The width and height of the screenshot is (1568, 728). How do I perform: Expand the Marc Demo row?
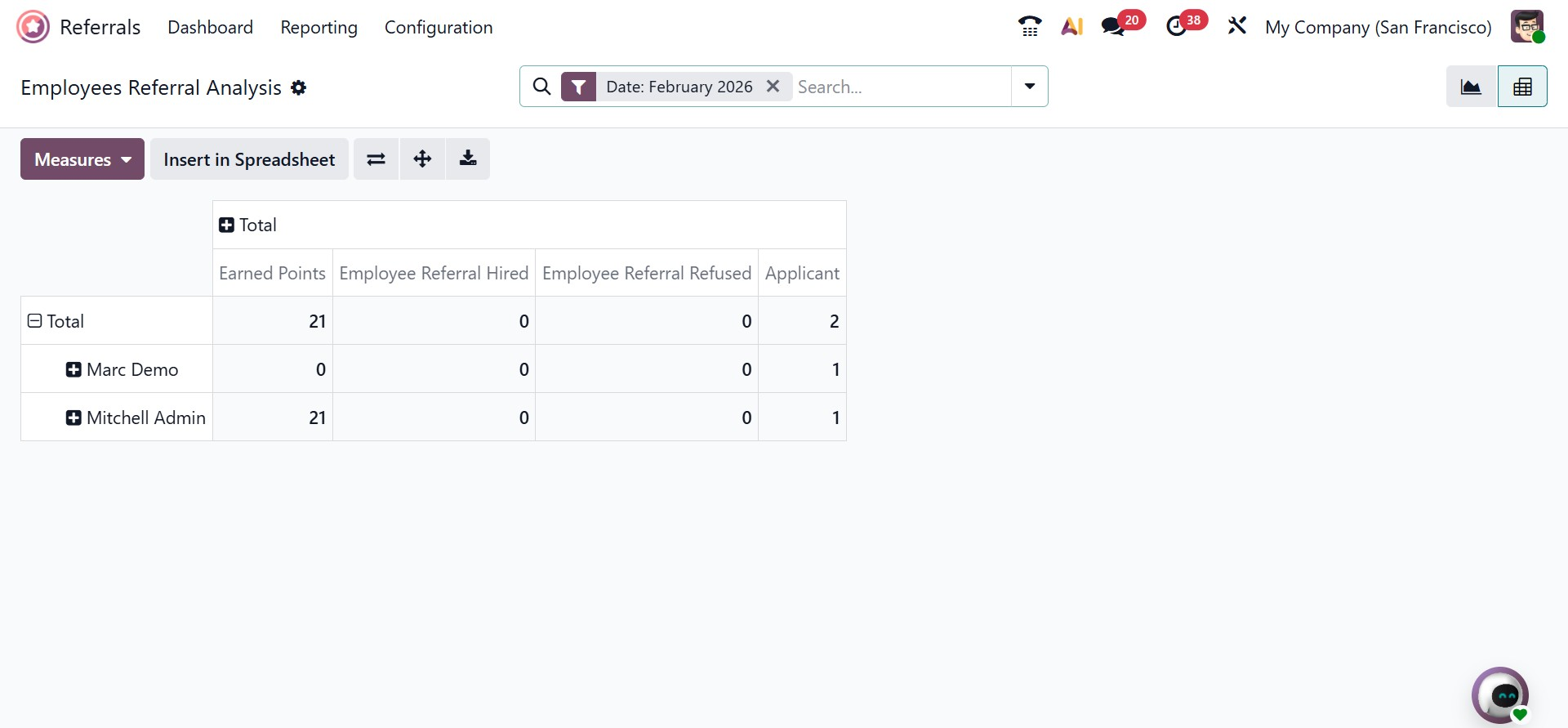73,369
